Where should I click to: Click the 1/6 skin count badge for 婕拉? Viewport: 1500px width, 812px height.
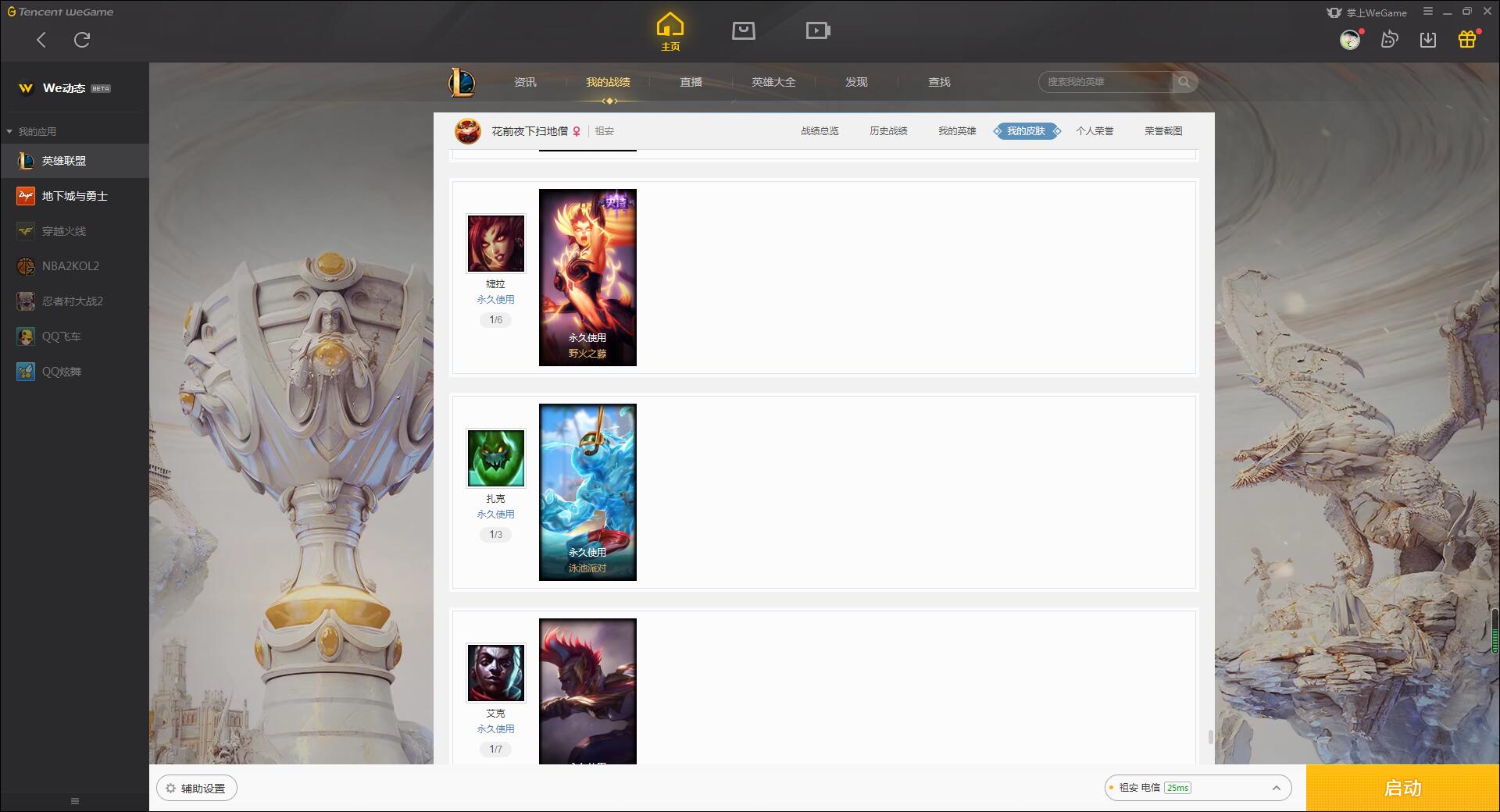tap(496, 320)
